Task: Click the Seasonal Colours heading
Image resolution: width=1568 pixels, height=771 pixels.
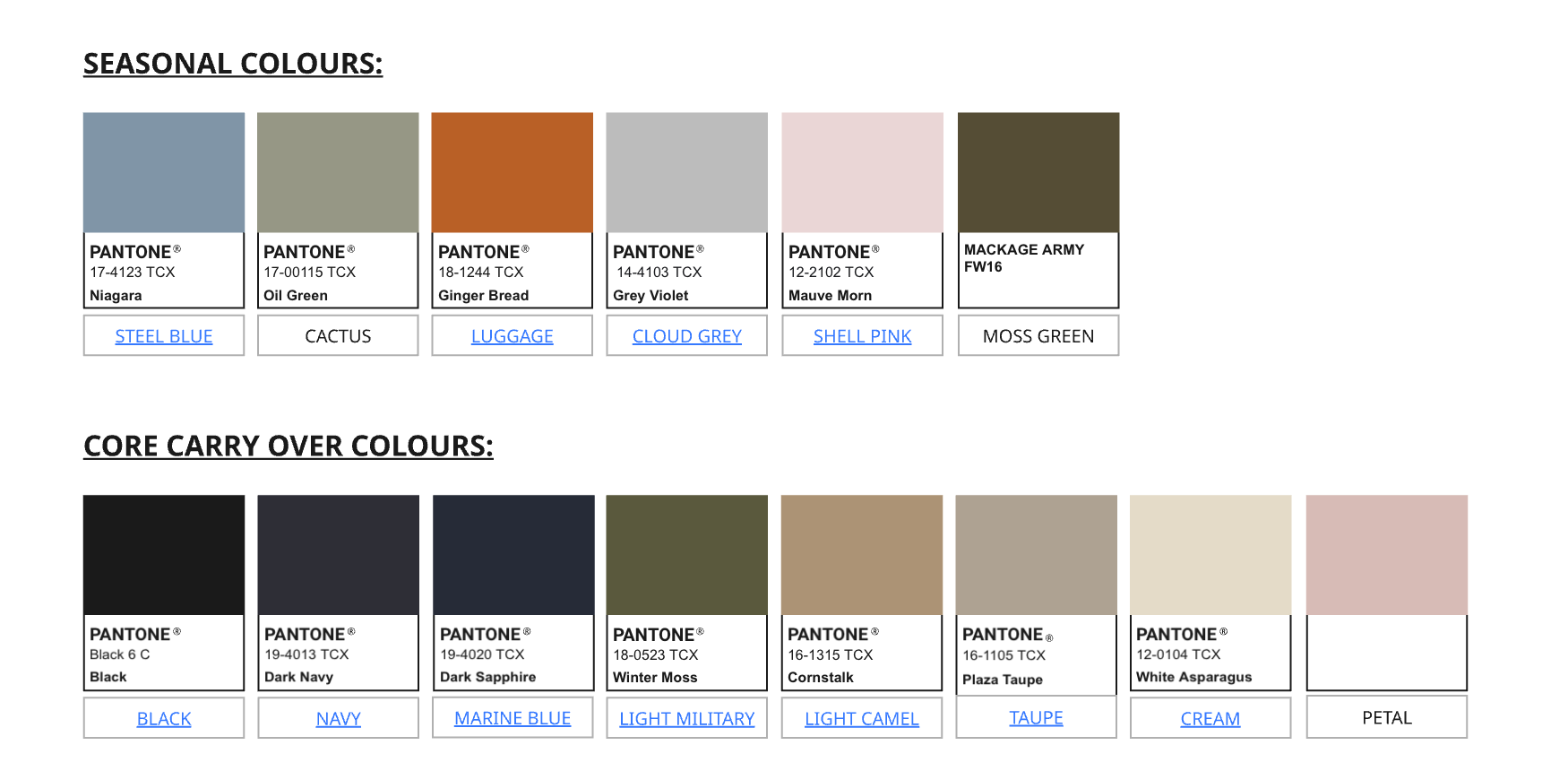Action: click(x=233, y=64)
